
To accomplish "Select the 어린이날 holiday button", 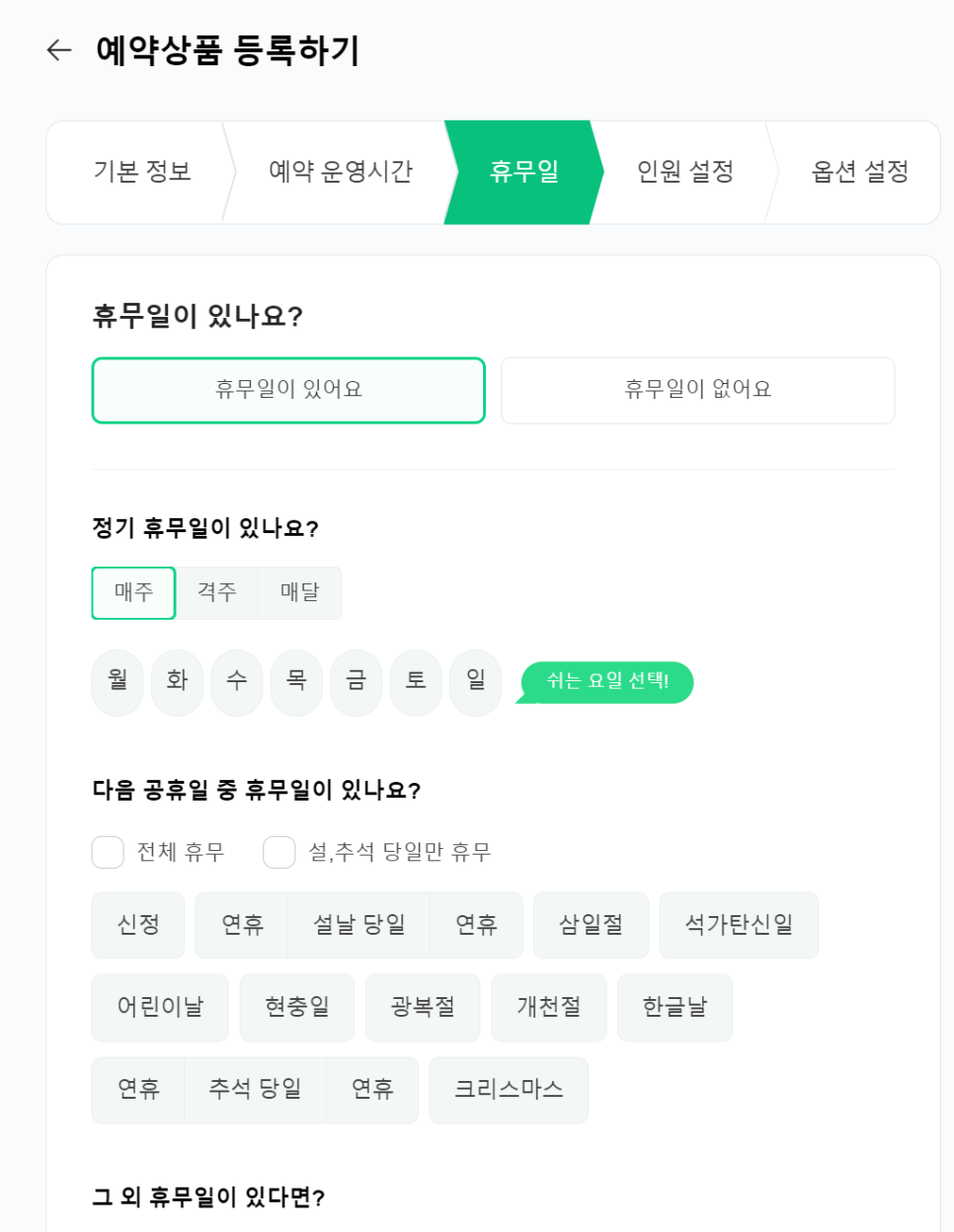I will click(160, 1007).
